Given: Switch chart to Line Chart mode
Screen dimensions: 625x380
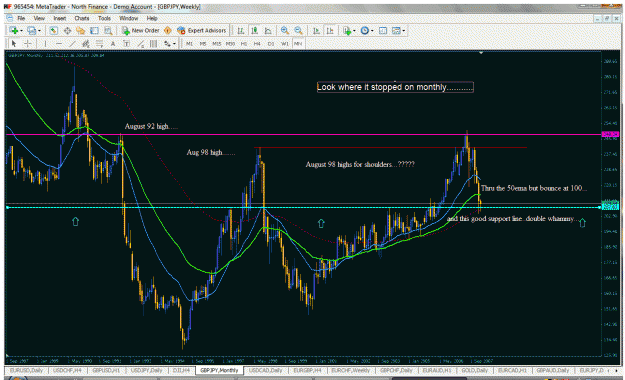Looking at the screenshot, I should 268,31.
